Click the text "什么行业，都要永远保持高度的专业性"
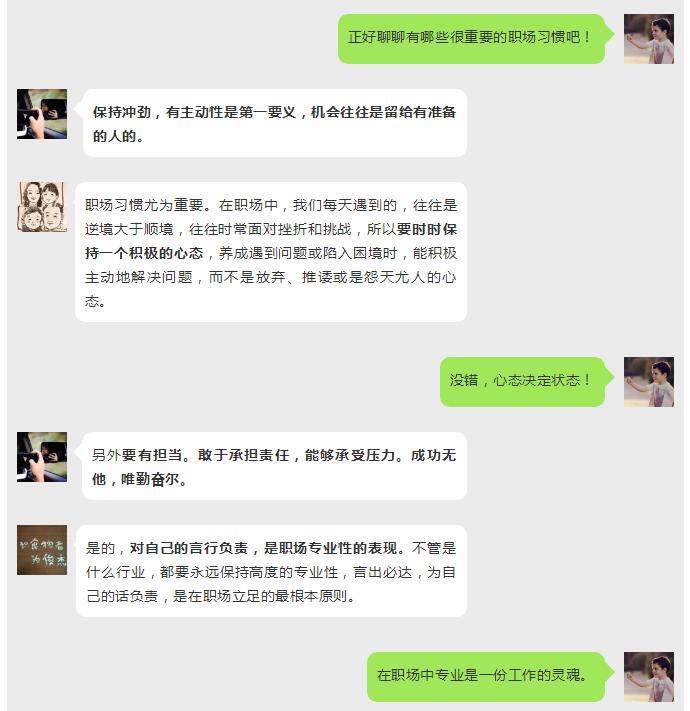The height and width of the screenshot is (711, 690). pos(212,572)
